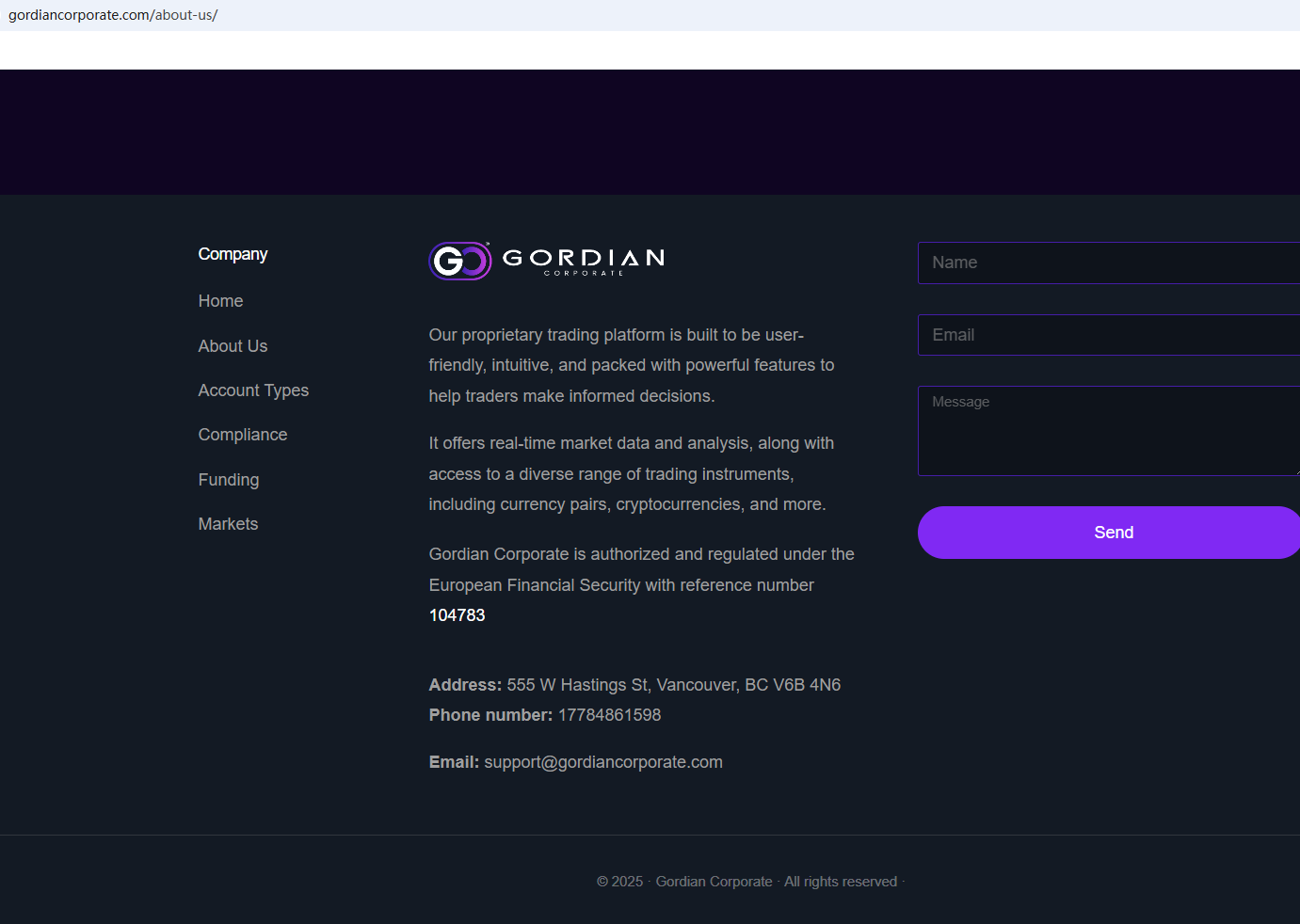
Task: Click the Company column heading
Action: [233, 254]
